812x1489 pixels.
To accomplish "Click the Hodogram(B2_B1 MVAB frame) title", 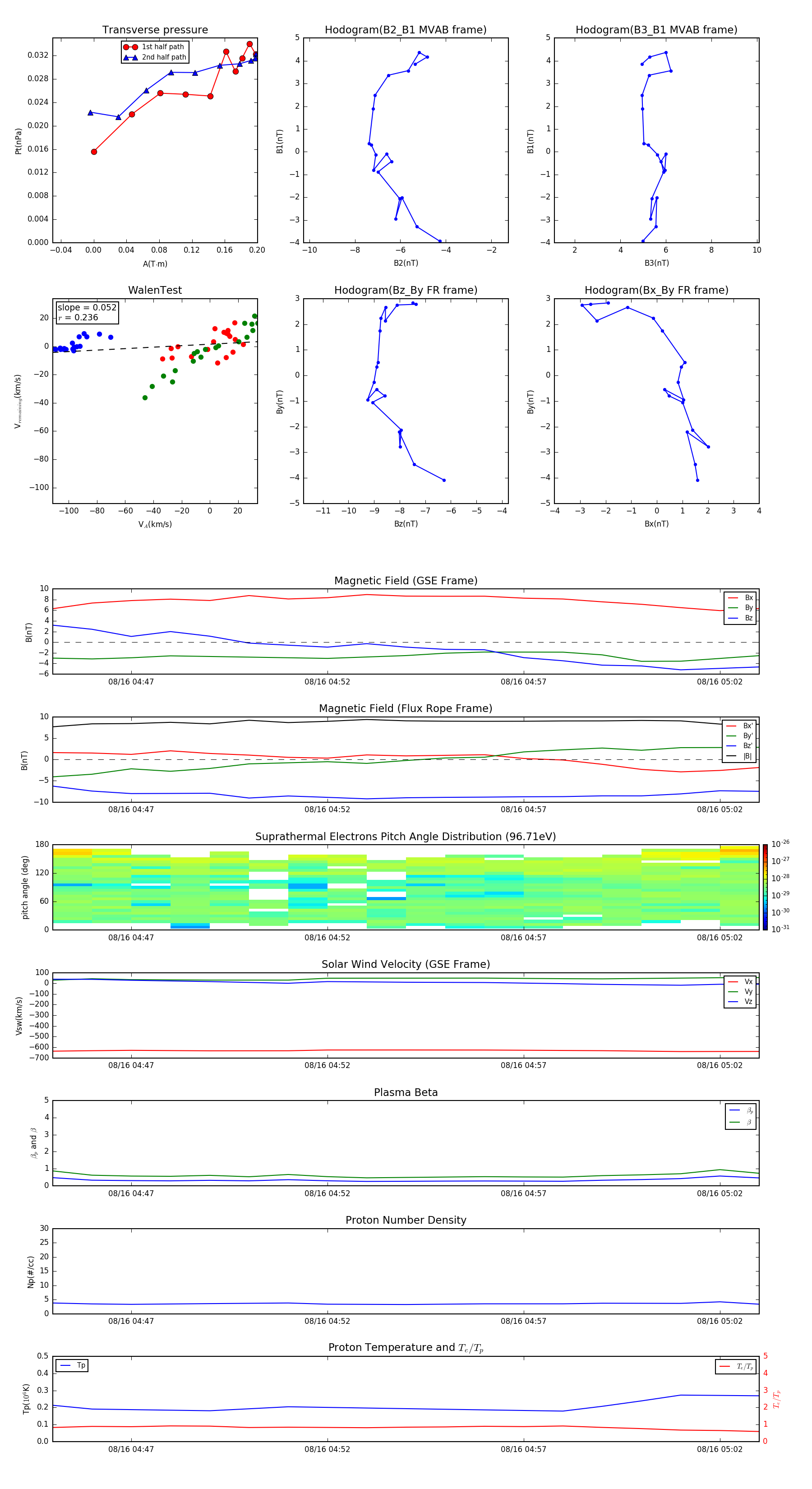I will point(405,30).
